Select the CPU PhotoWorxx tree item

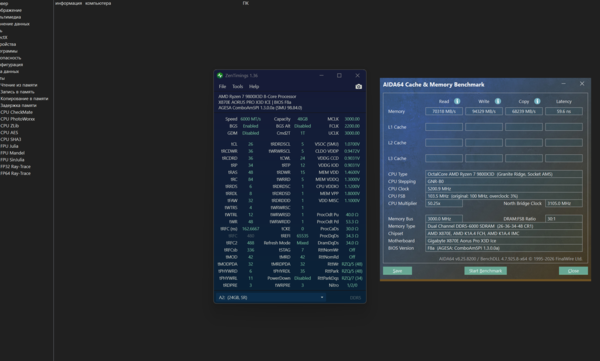(x=18, y=119)
